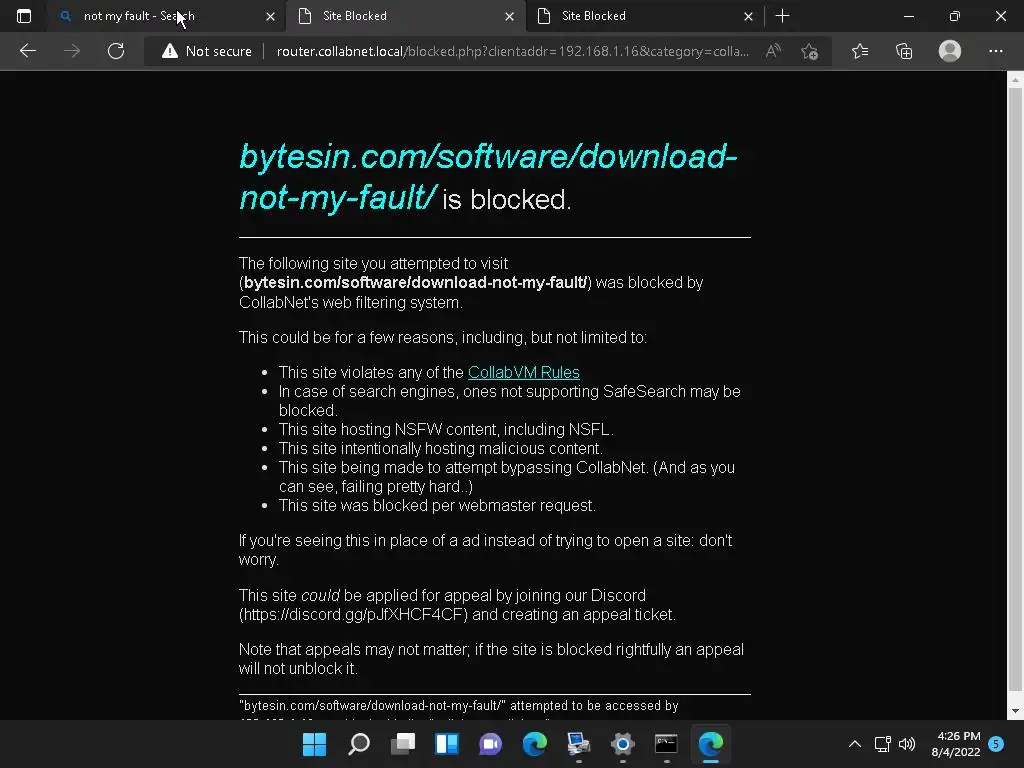Add this page to favorites

[810, 51]
